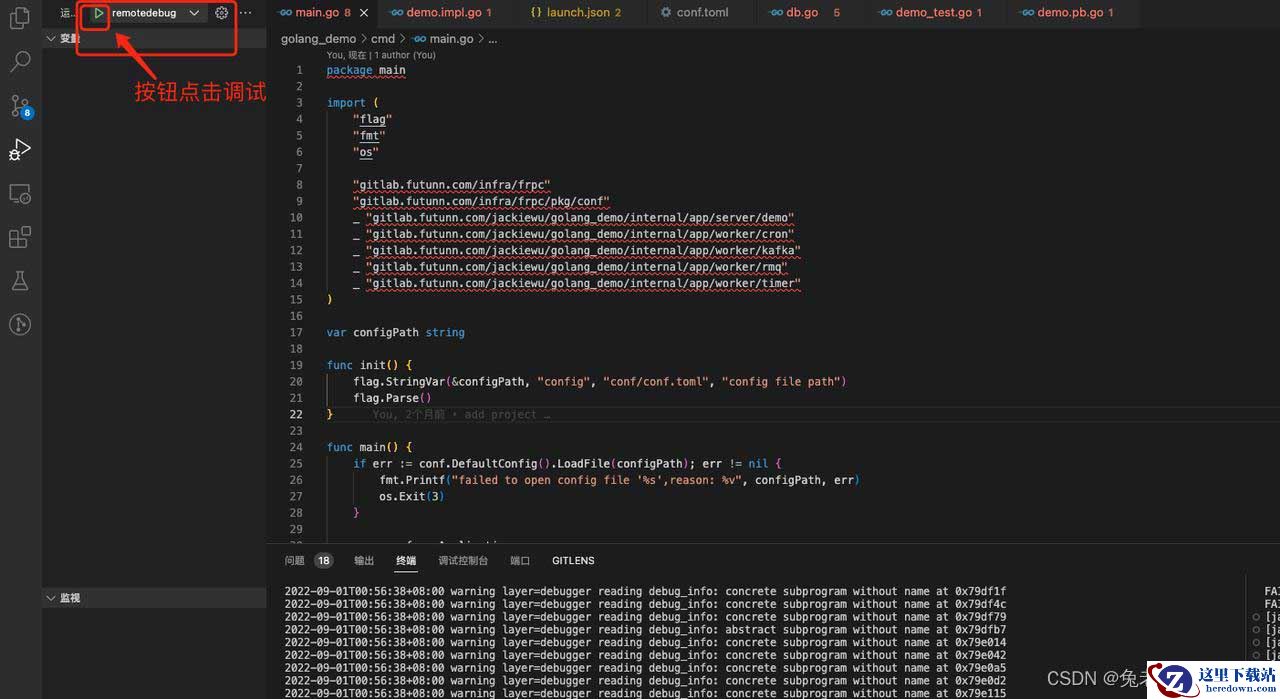Switch to the demo.pb.go tab
The image size is (1280, 699).
coord(1065,13)
